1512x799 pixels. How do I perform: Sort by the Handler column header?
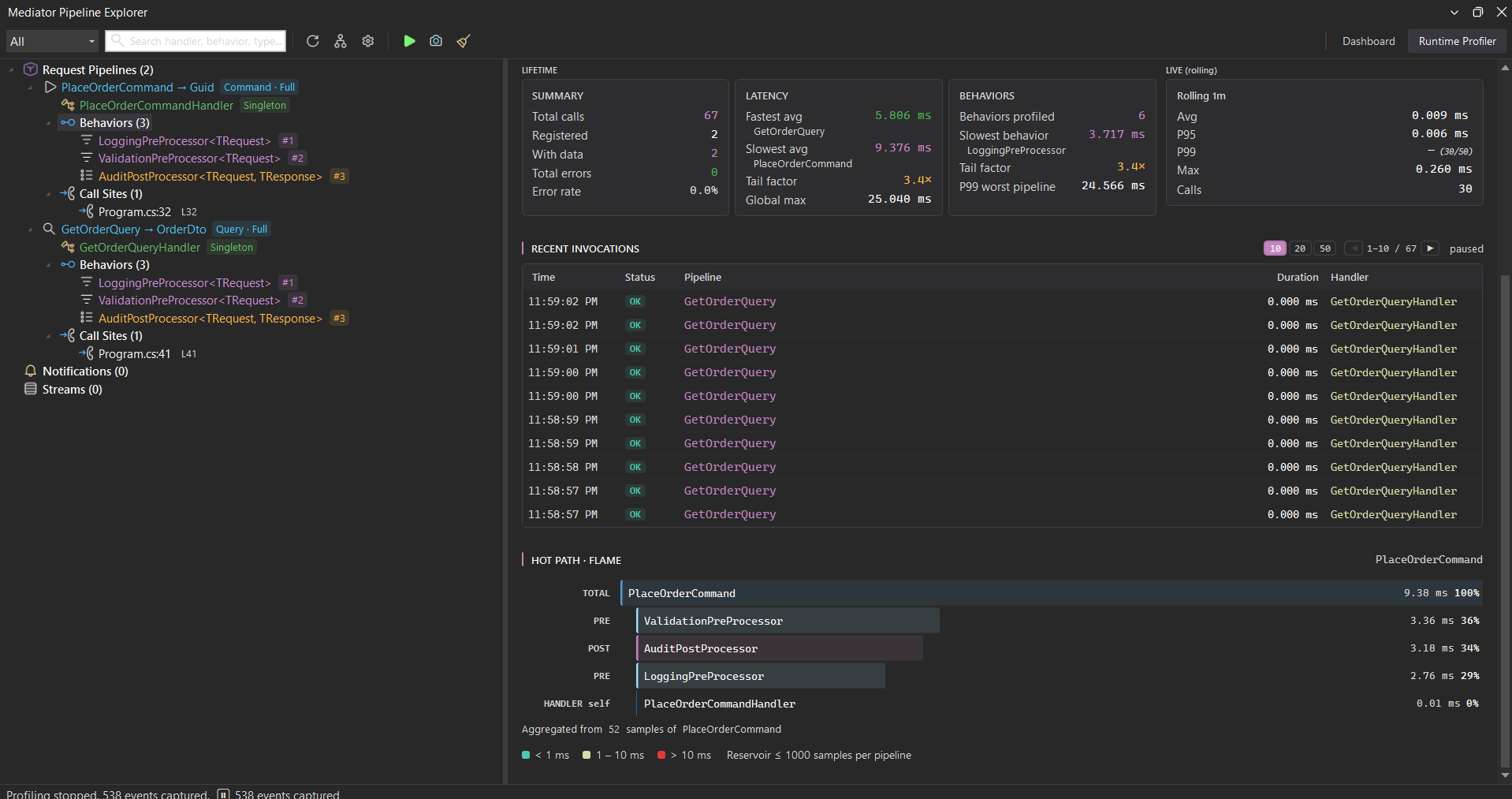click(x=1350, y=277)
